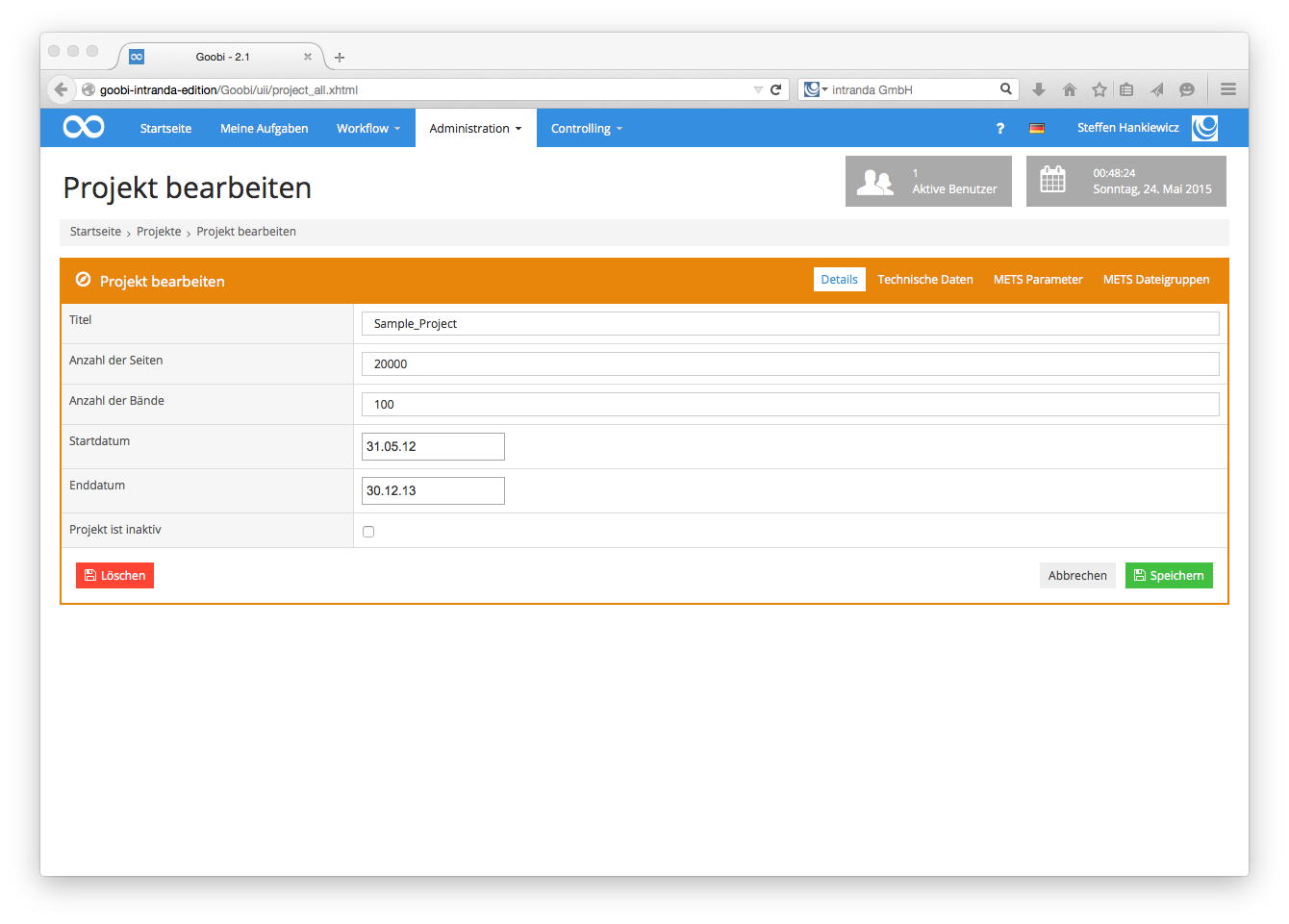Screen dimensions: 1289x924
Task: Click the 'Sonntag, 24. Mai 2015' date text
Action: coord(1152,189)
